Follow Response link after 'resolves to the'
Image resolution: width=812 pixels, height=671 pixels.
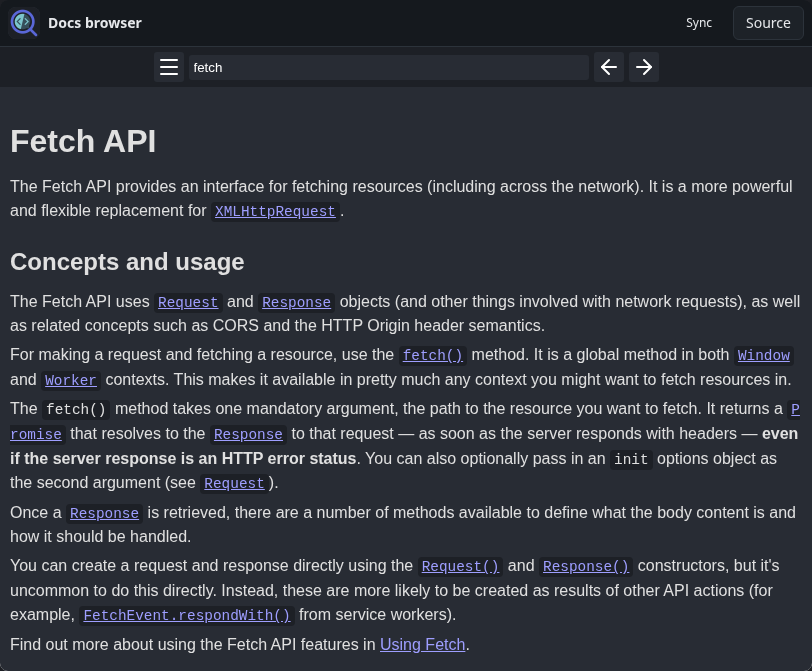pyautogui.click(x=248, y=434)
